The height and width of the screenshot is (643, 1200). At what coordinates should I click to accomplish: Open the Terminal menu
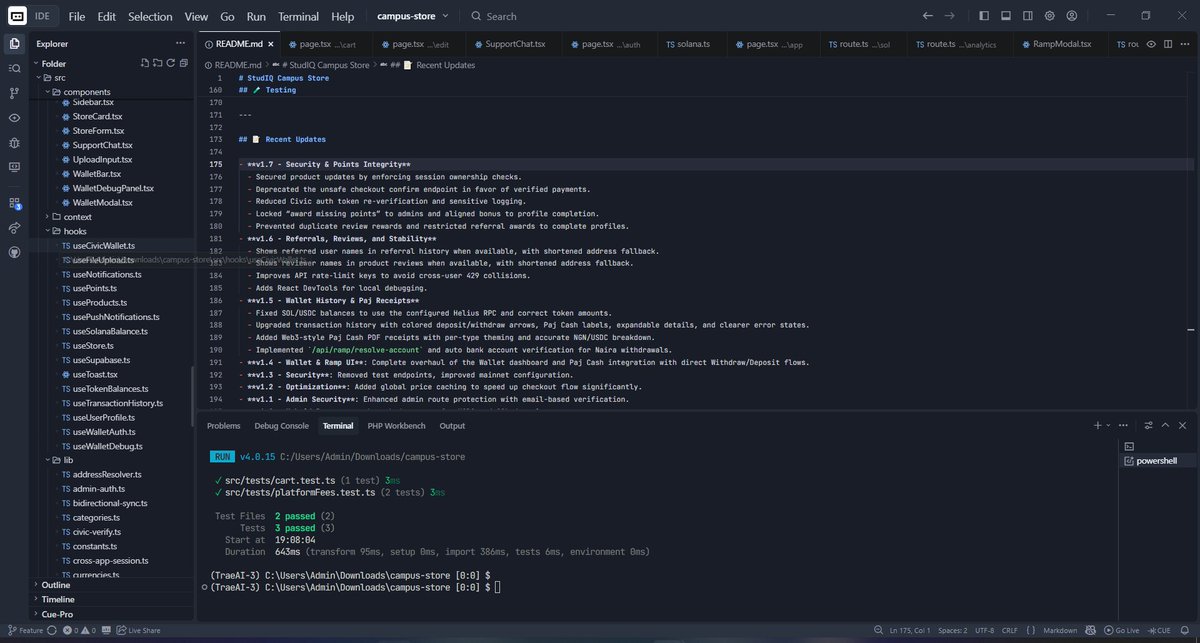pos(299,16)
